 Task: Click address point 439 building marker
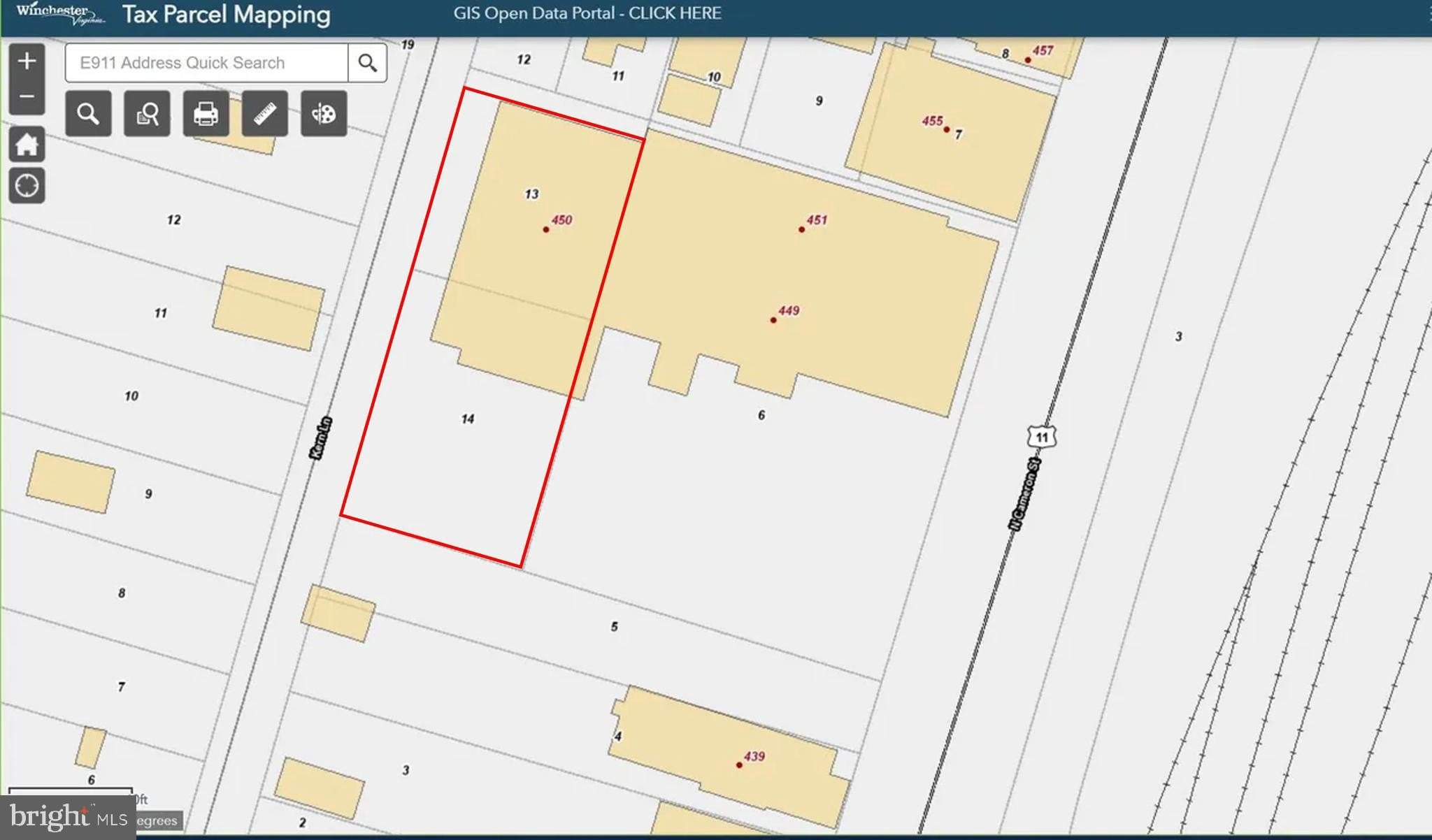(739, 765)
